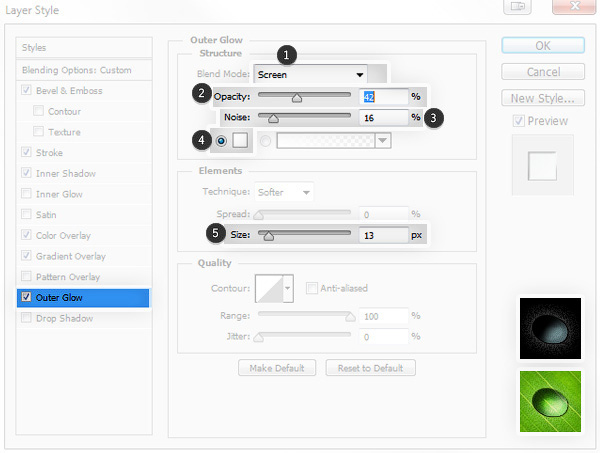This screenshot has height=453, width=600.
Task: Toggle the Preview checkbox
Action: (518, 121)
